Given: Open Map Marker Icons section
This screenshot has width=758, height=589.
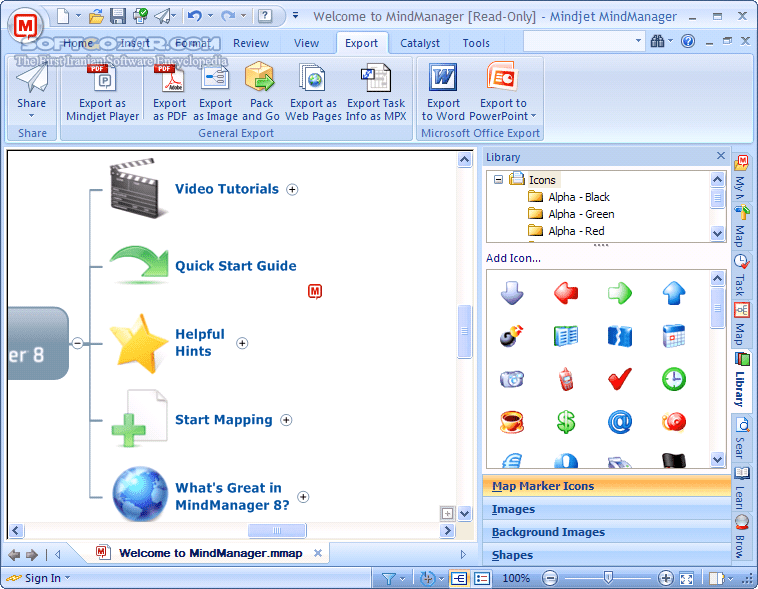Looking at the screenshot, I should (607, 486).
